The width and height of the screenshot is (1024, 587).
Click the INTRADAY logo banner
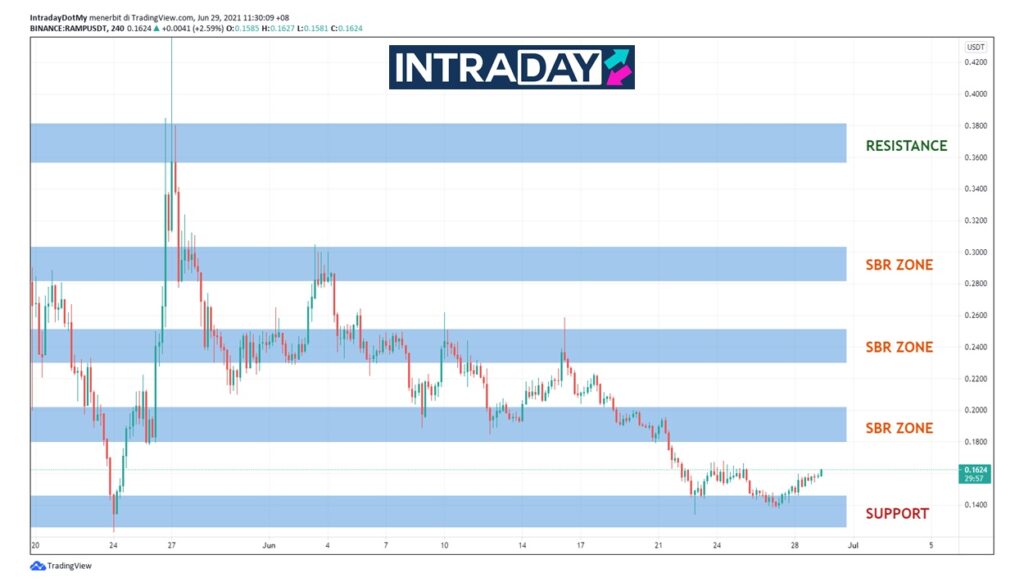click(x=511, y=67)
